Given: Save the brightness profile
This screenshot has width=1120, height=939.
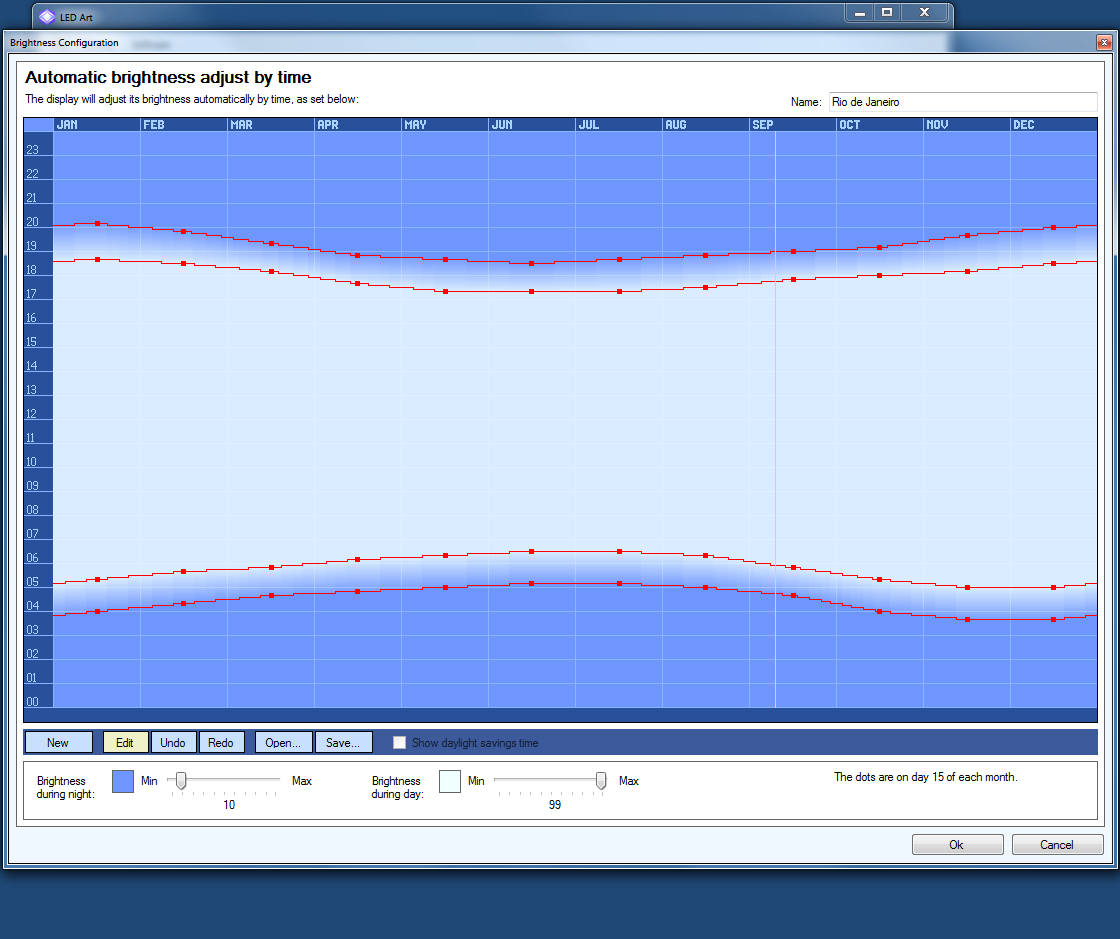Looking at the screenshot, I should click(343, 742).
